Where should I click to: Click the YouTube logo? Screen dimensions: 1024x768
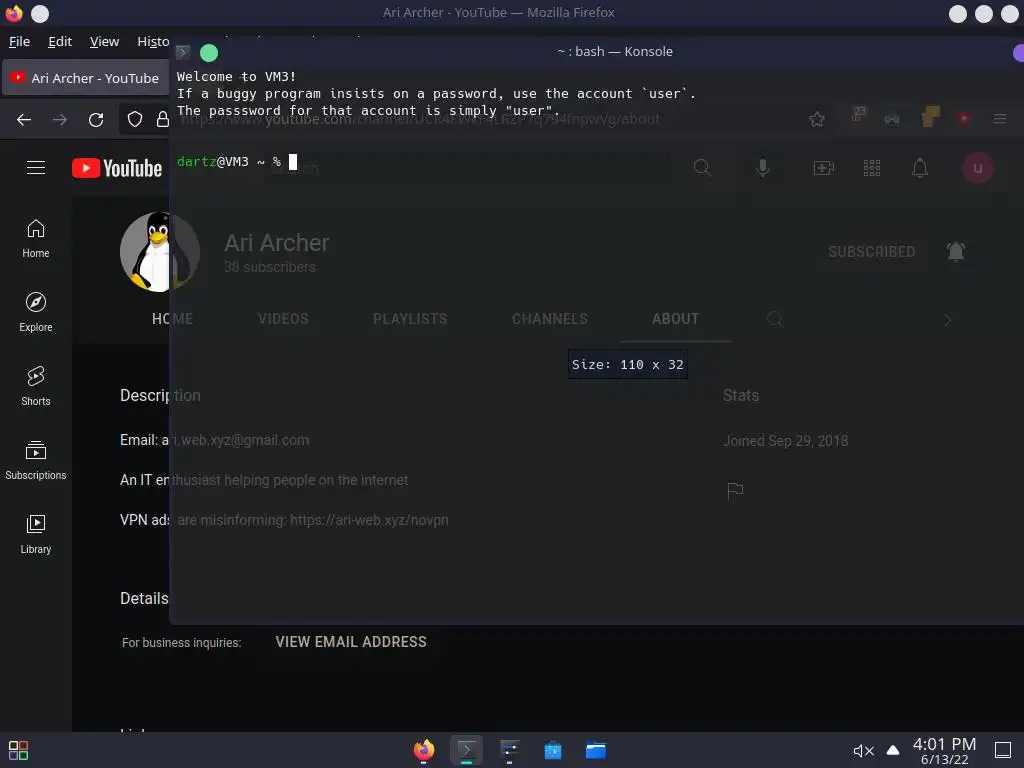click(117, 168)
